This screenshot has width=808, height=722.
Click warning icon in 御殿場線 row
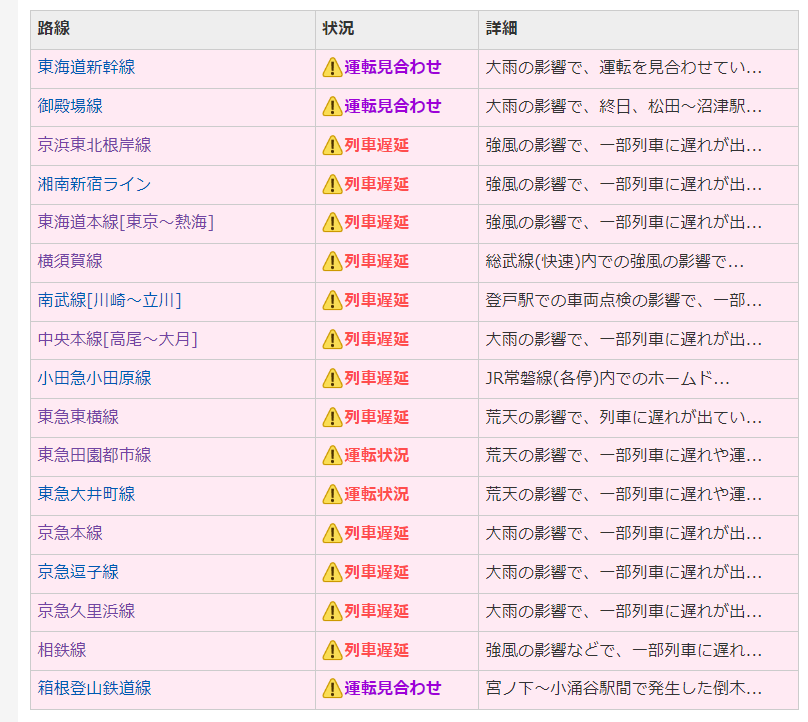(x=332, y=107)
